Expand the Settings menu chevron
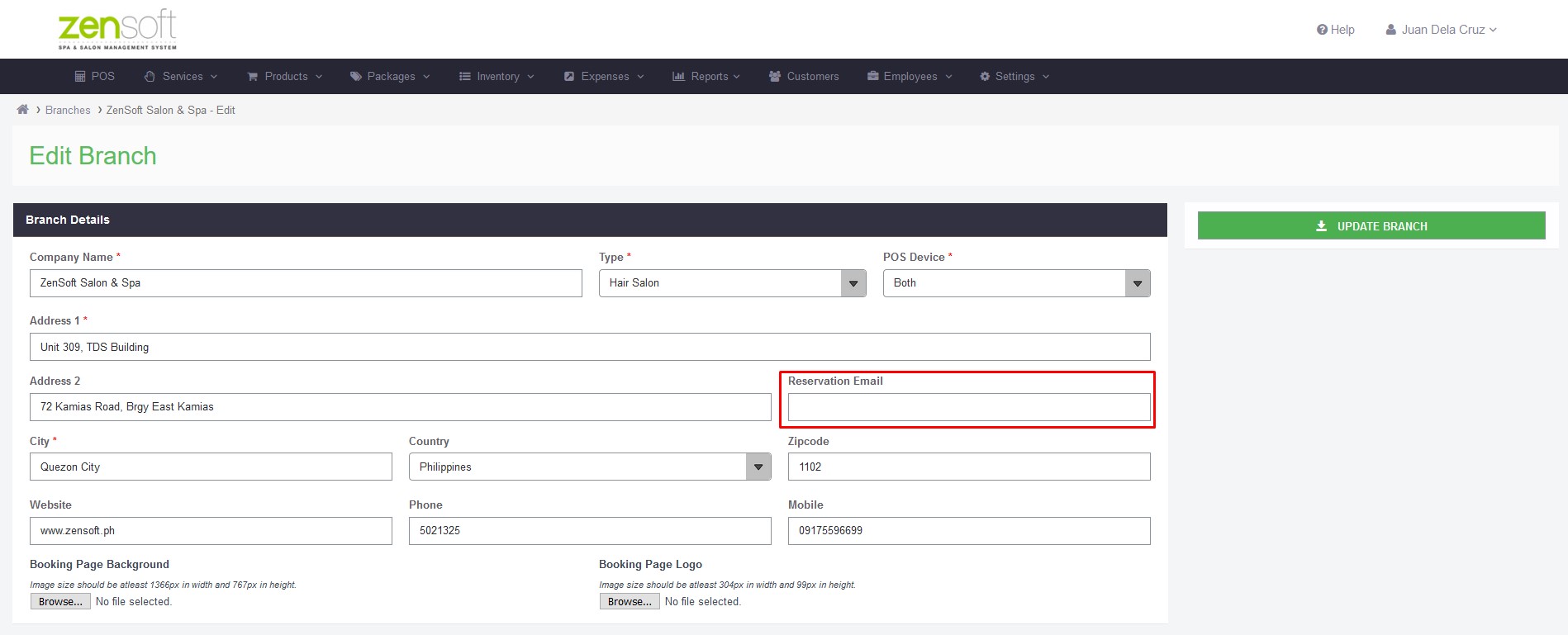 [x=1046, y=77]
